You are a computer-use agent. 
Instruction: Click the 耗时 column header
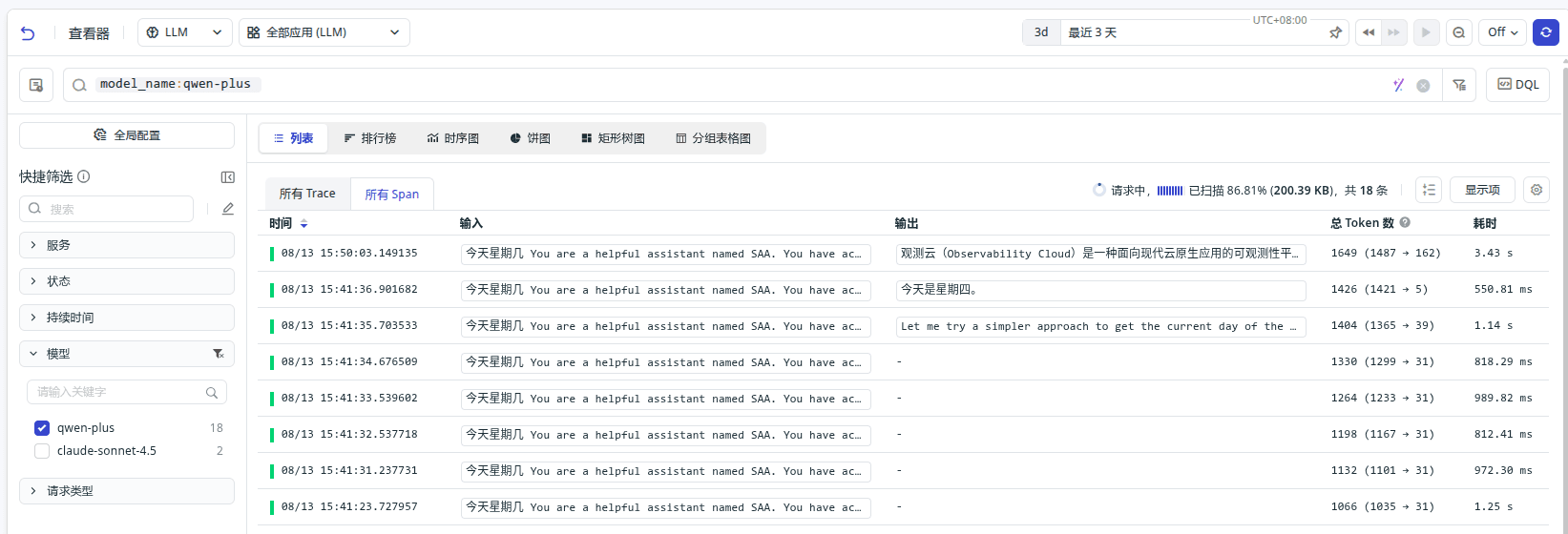[x=1485, y=223]
